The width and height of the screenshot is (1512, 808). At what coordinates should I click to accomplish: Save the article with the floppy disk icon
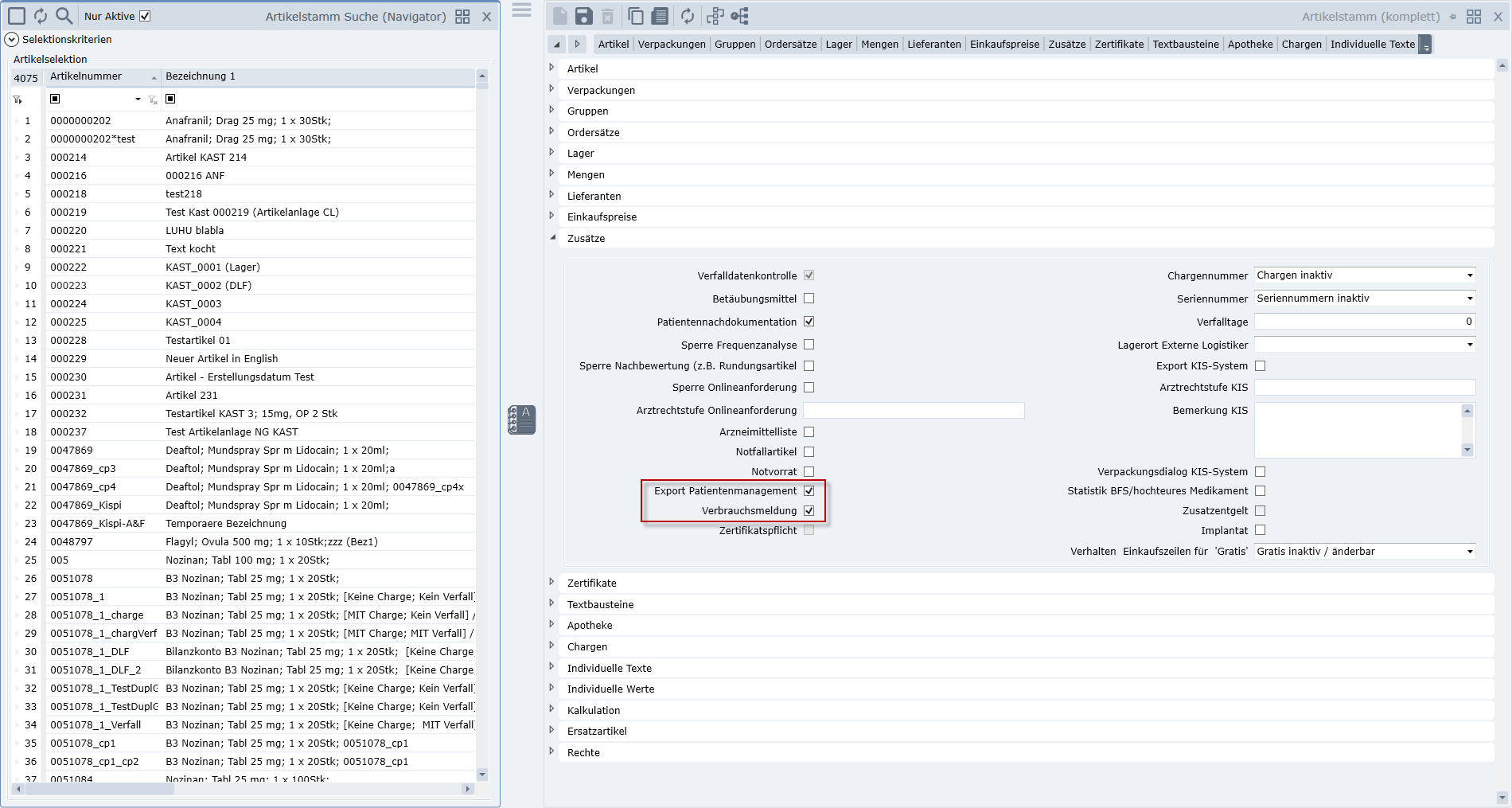click(583, 16)
